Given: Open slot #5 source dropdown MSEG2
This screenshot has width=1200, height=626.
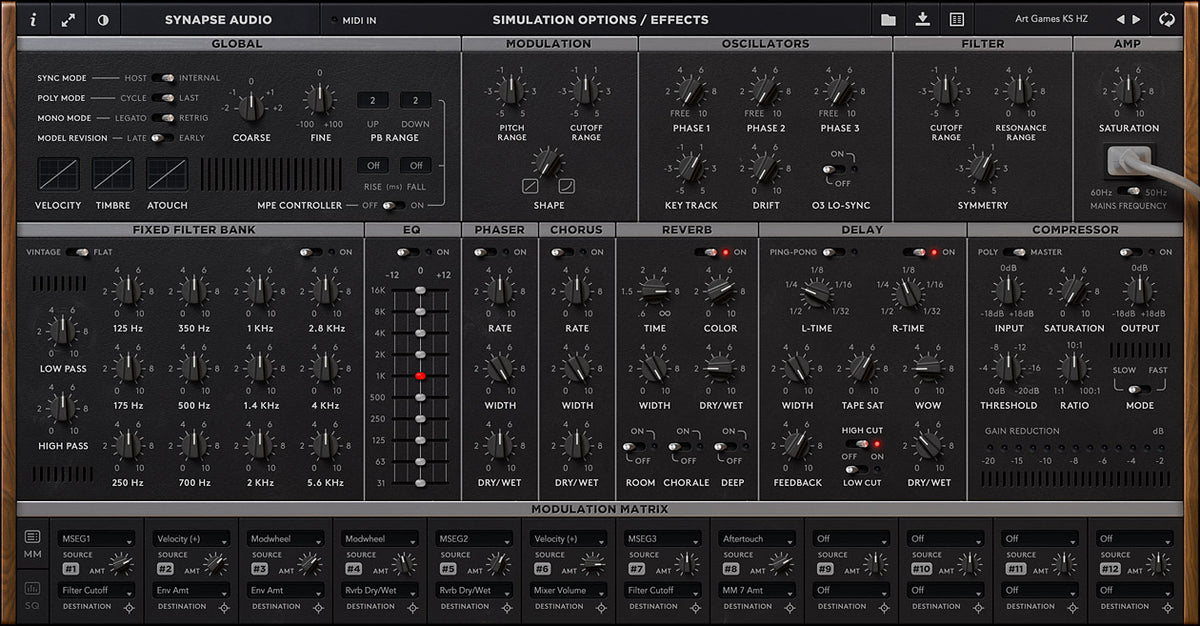Looking at the screenshot, I should pos(473,539).
